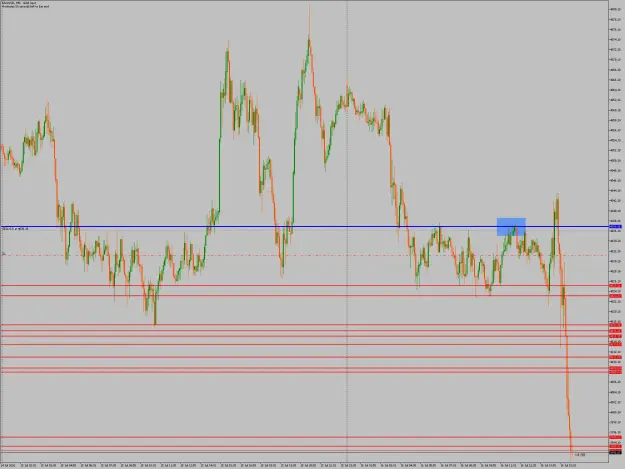Click the first date label on the time axis

pyautogui.click(x=8, y=465)
